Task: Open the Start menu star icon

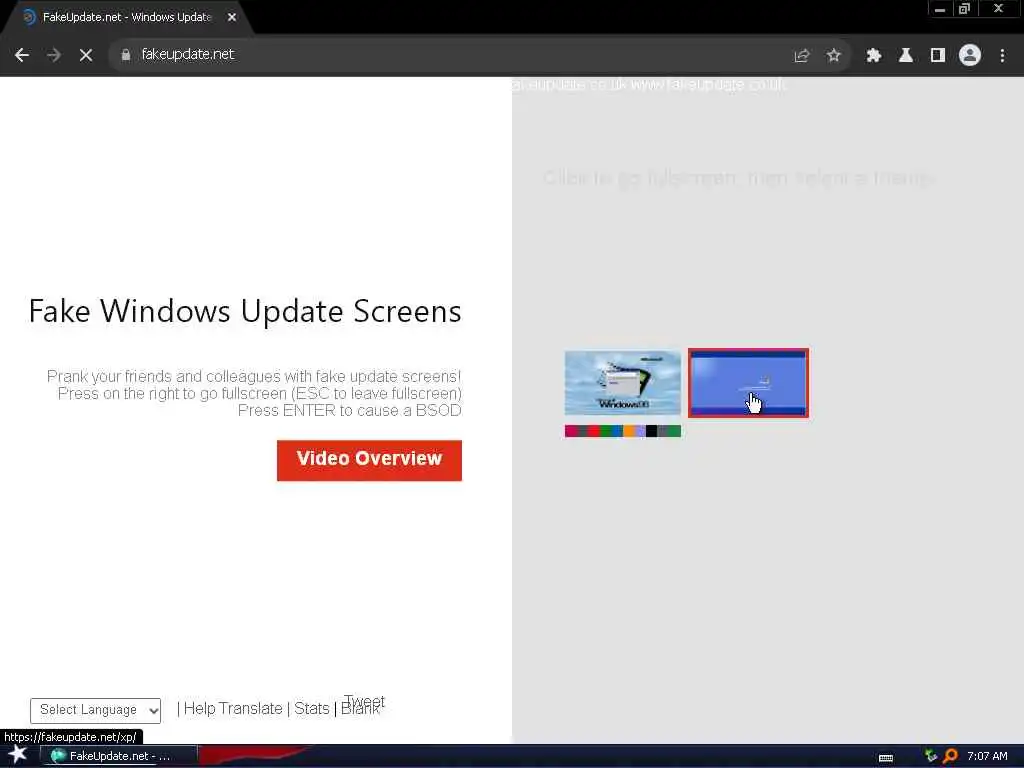Action: point(17,755)
